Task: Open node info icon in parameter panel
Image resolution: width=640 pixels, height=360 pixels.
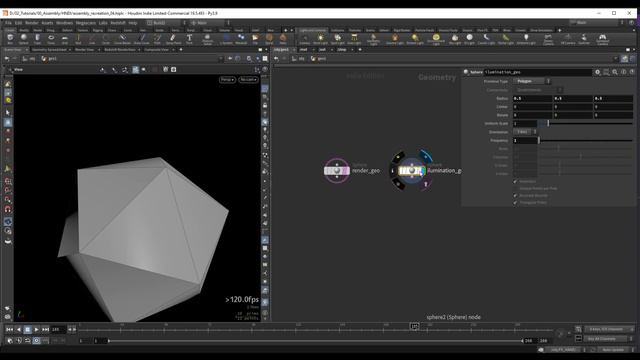Action: click(624, 72)
